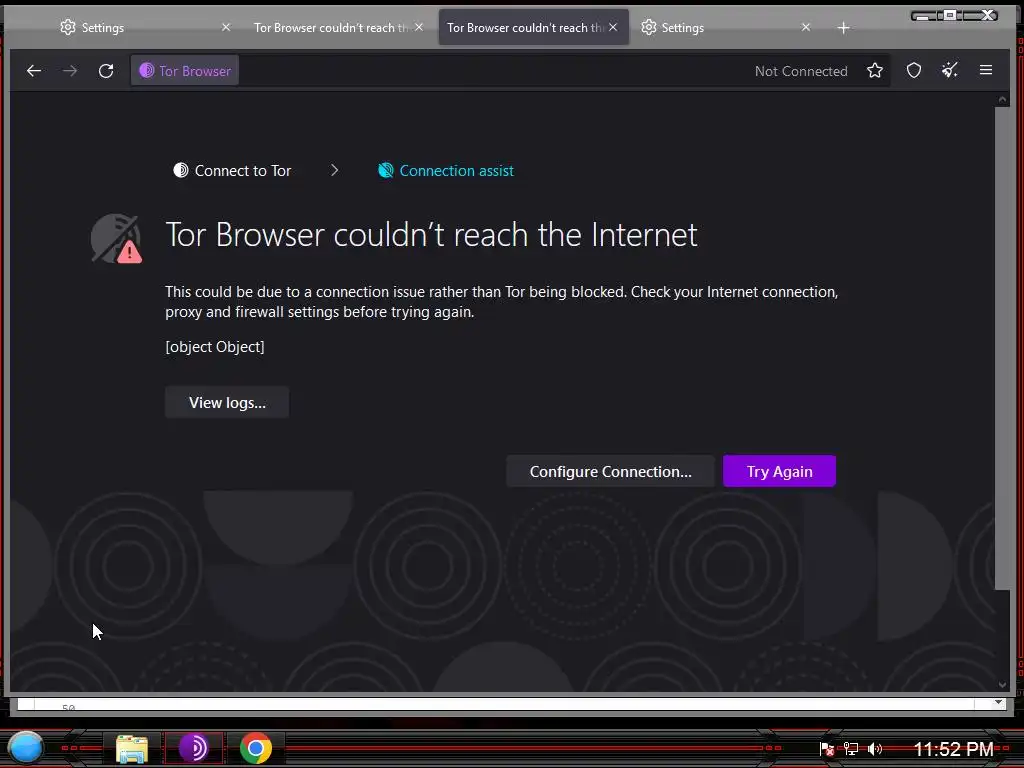1024x768 pixels.
Task: Click the Tor Browser taskbar icon
Action: pos(193,748)
